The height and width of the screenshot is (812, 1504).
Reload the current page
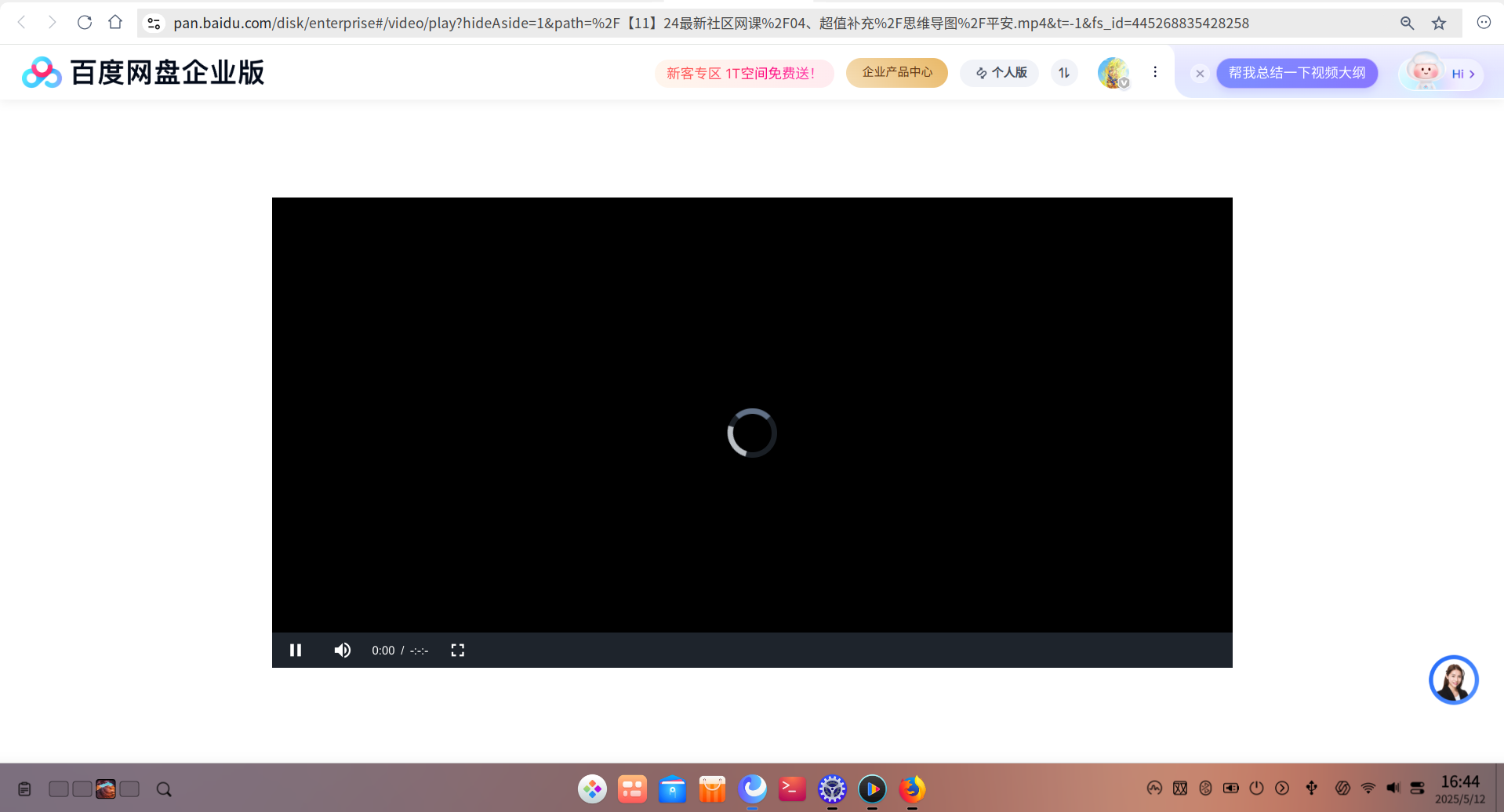[x=85, y=23]
